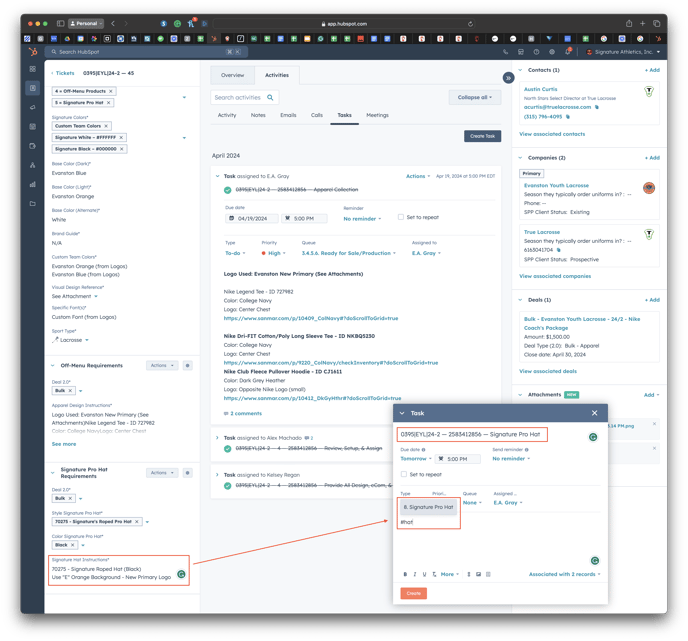This screenshot has height=641, width=688.
Task: Select the Meetings activity tab
Action: (x=377, y=115)
